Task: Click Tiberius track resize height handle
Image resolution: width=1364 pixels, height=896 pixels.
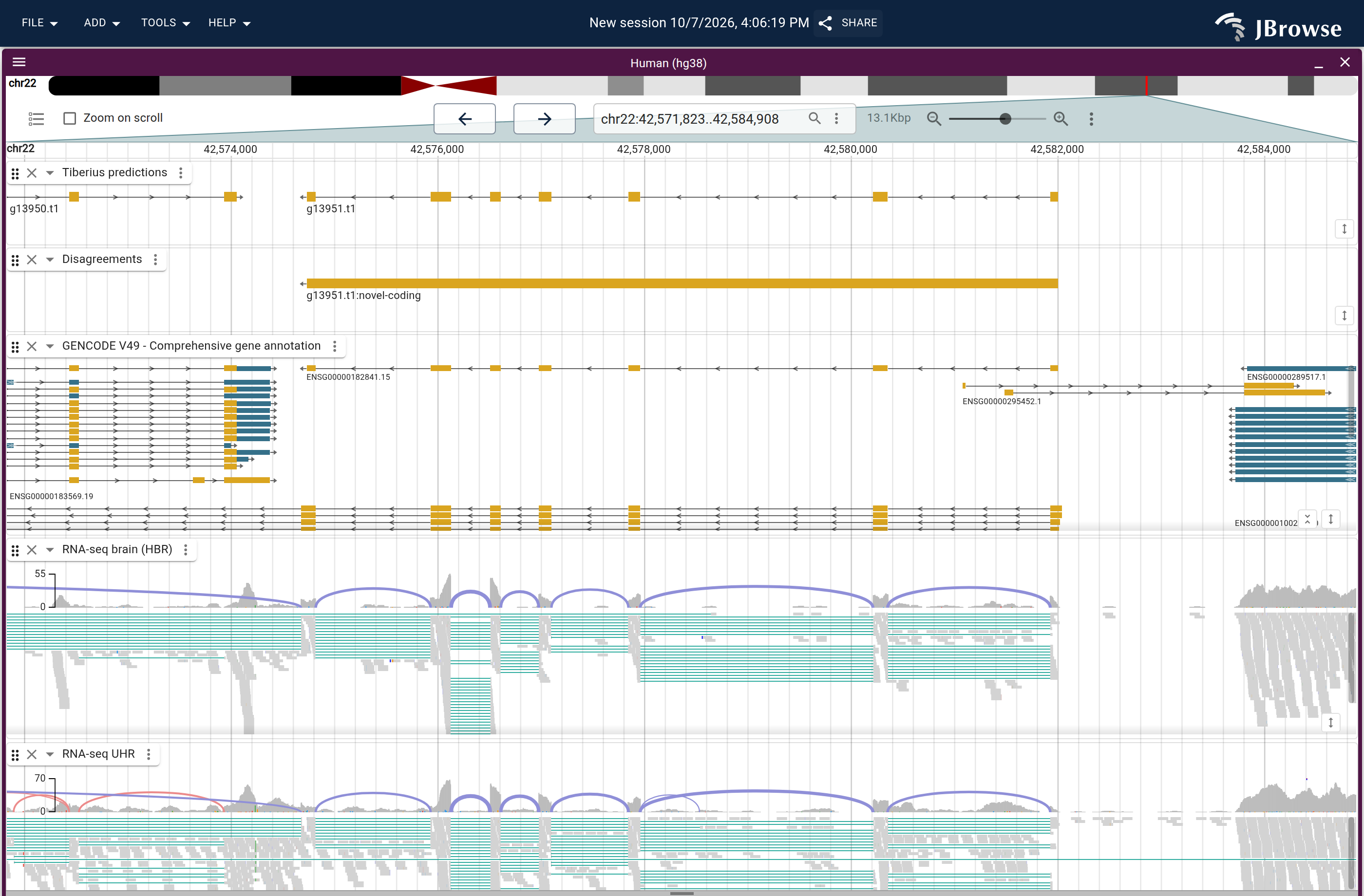Action: click(x=1344, y=229)
